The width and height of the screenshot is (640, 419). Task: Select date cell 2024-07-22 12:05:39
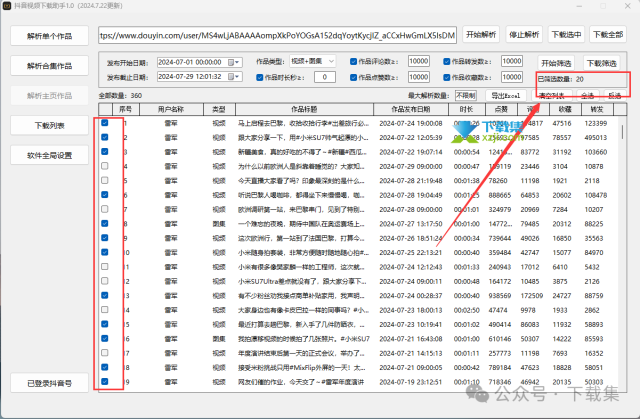point(411,137)
